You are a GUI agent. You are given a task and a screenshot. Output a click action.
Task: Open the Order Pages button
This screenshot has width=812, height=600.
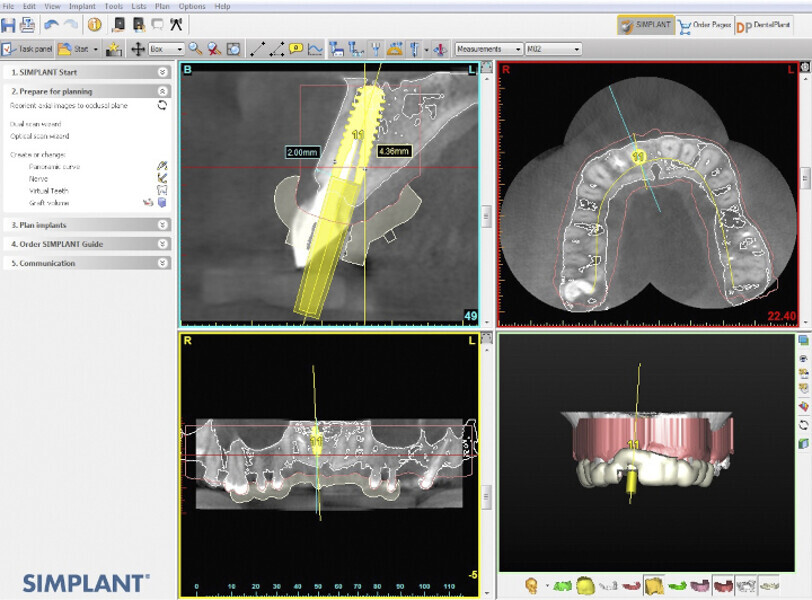(x=703, y=26)
